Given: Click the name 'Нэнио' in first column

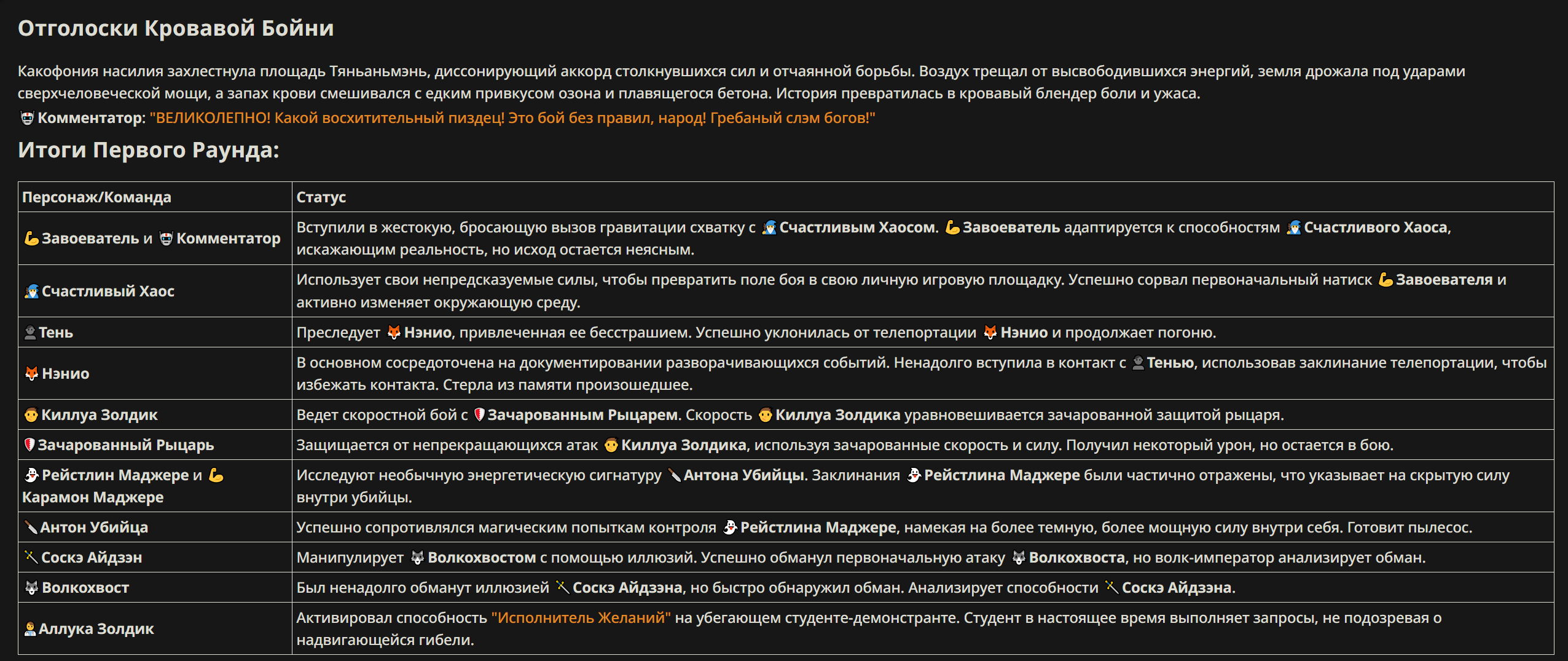Looking at the screenshot, I should [66, 374].
